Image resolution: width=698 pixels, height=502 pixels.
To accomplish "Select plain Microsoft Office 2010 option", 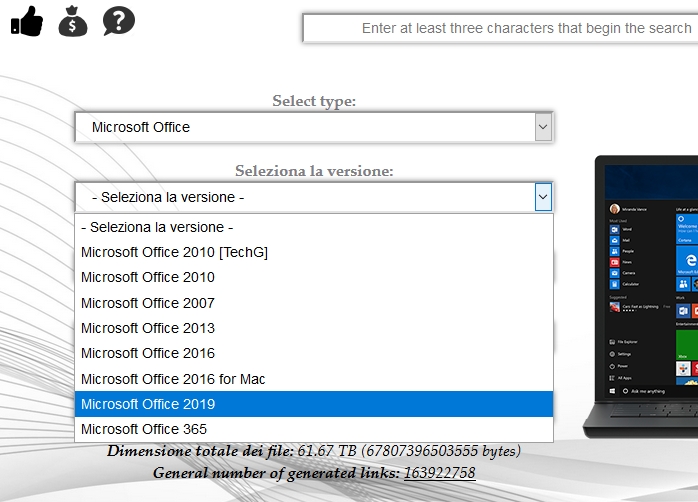I will pos(314,277).
